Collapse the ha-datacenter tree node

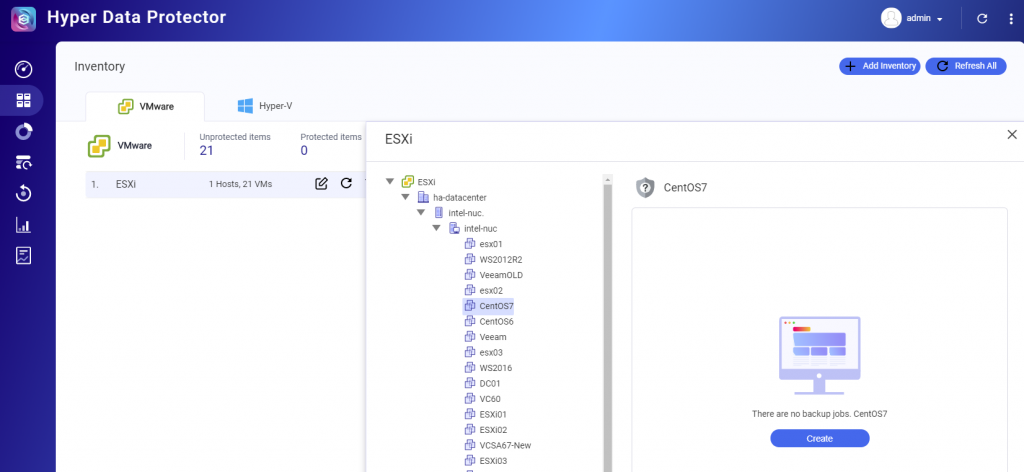coord(405,197)
